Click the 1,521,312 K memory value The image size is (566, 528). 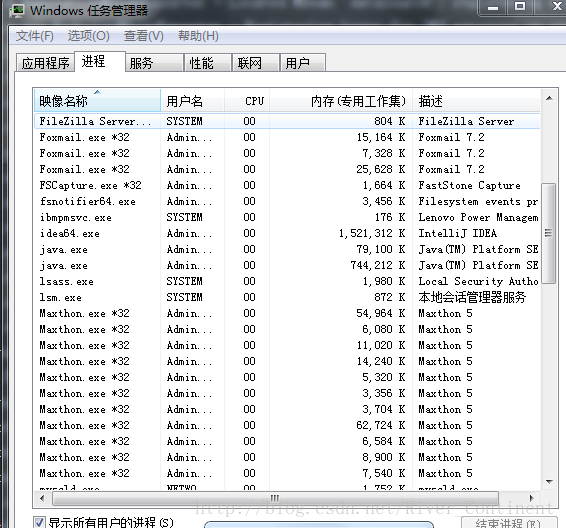coord(372,233)
